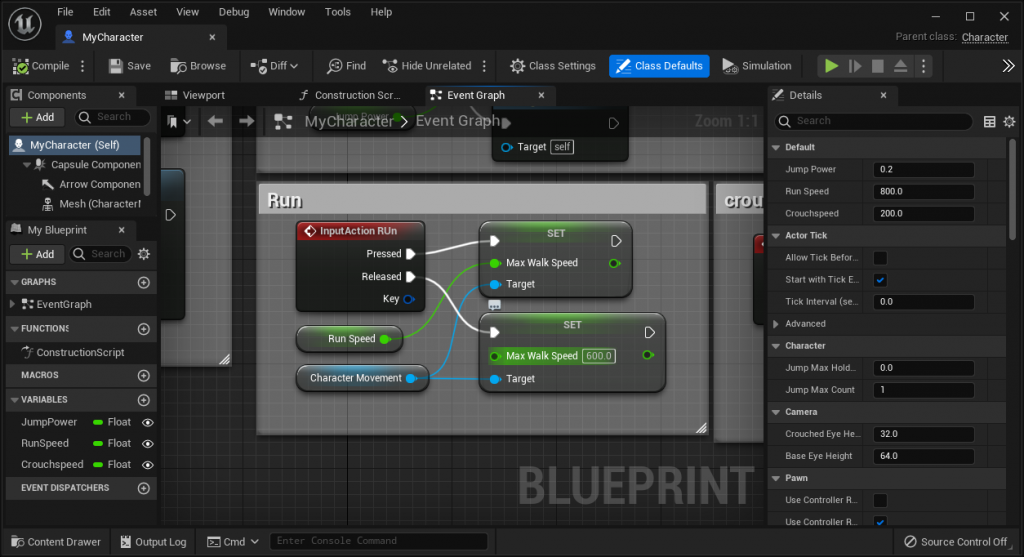
Task: Close the Event Graph tab
Action: click(x=541, y=95)
